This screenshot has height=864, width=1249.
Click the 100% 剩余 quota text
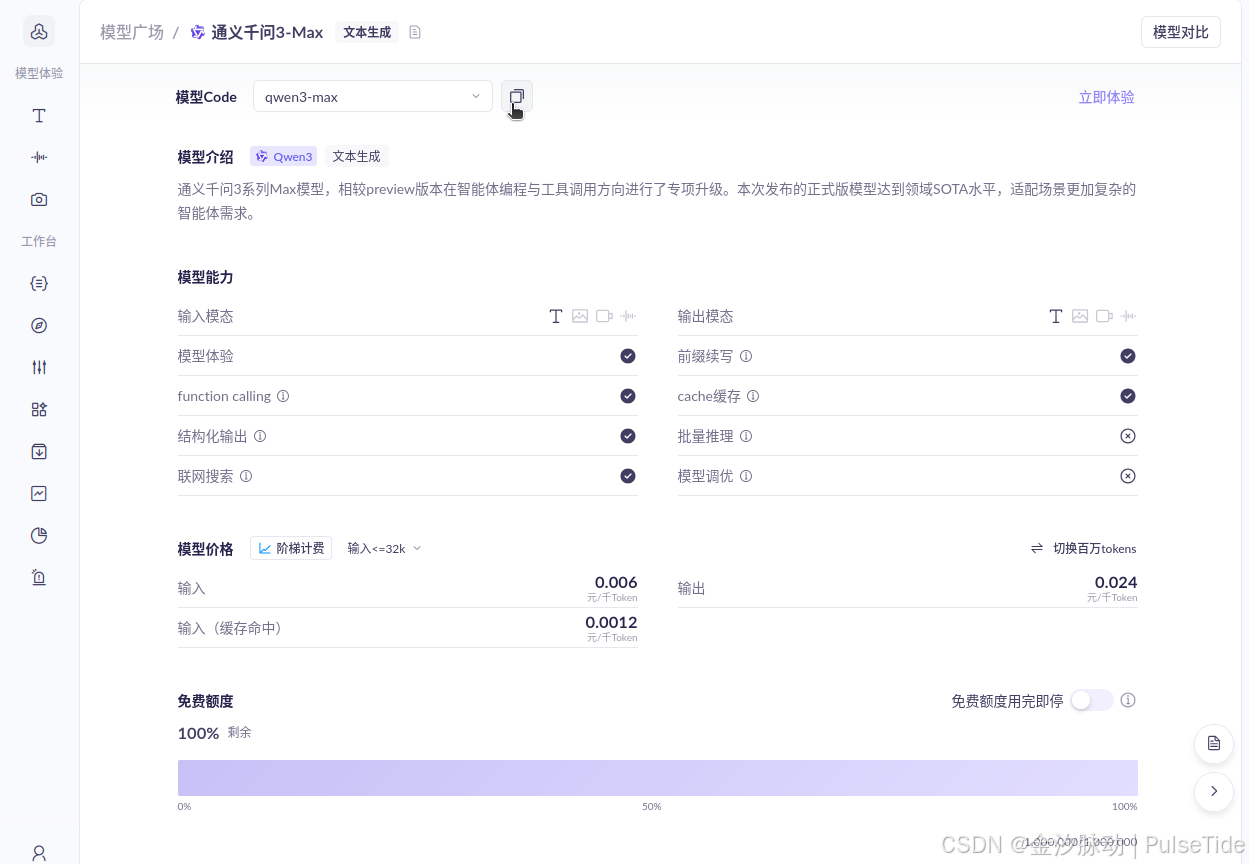[x=214, y=733]
